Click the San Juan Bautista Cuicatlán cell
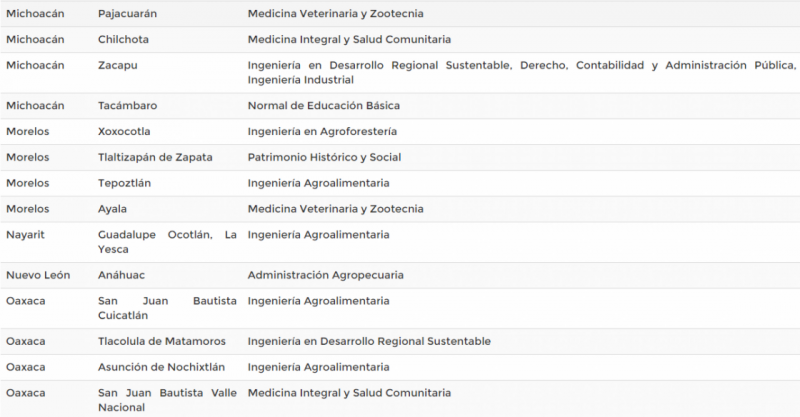 [167, 308]
